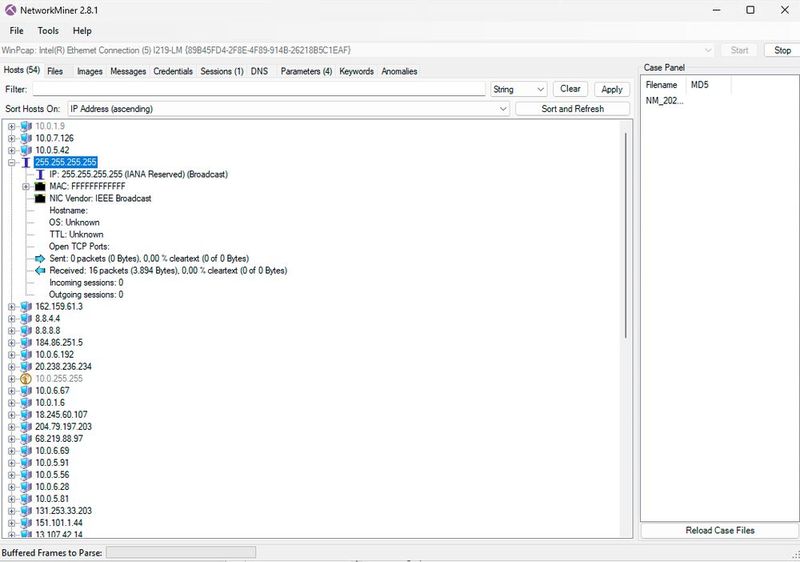Click the Stop capture button

click(782, 50)
